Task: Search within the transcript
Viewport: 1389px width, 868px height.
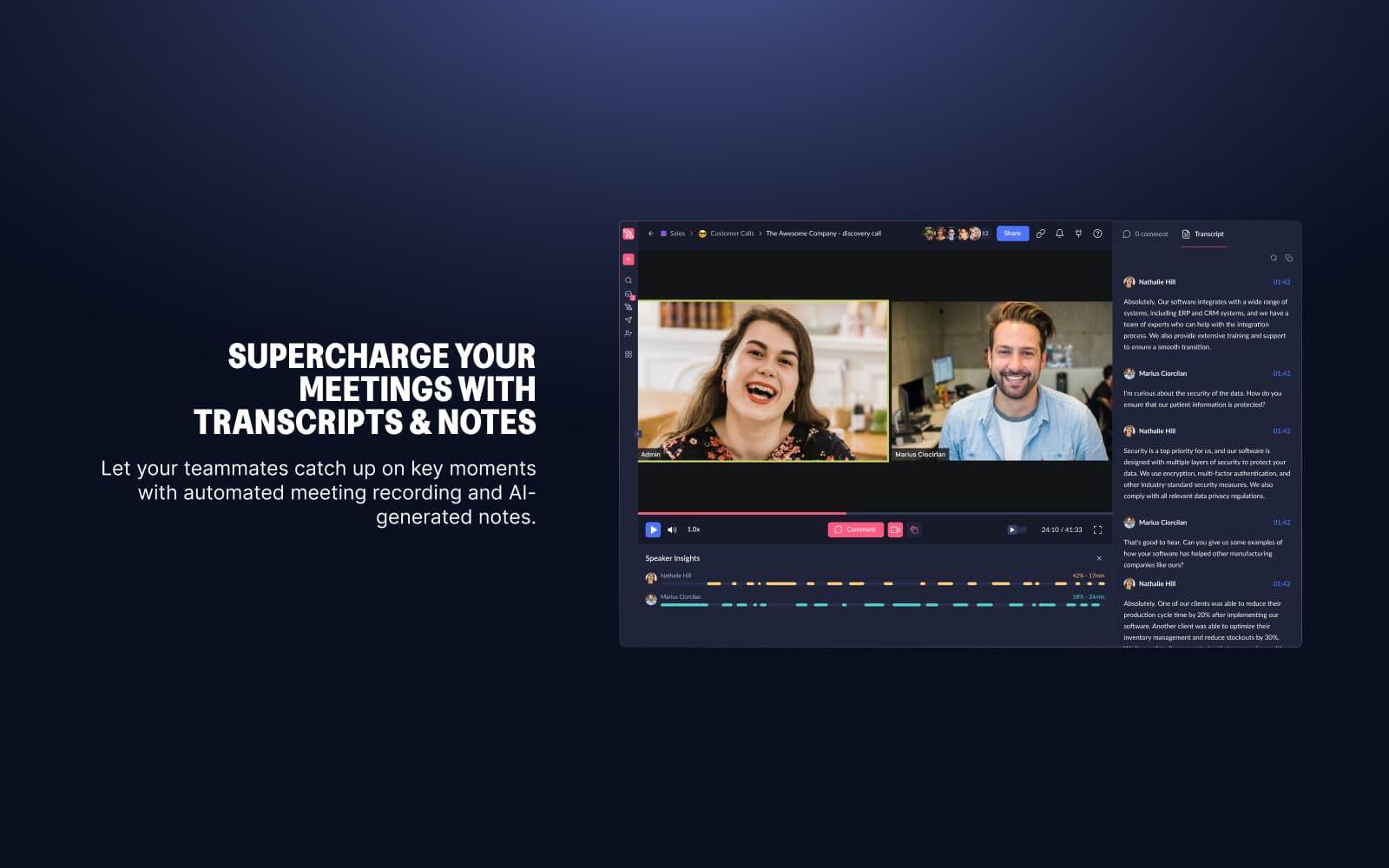Action: (x=1274, y=258)
